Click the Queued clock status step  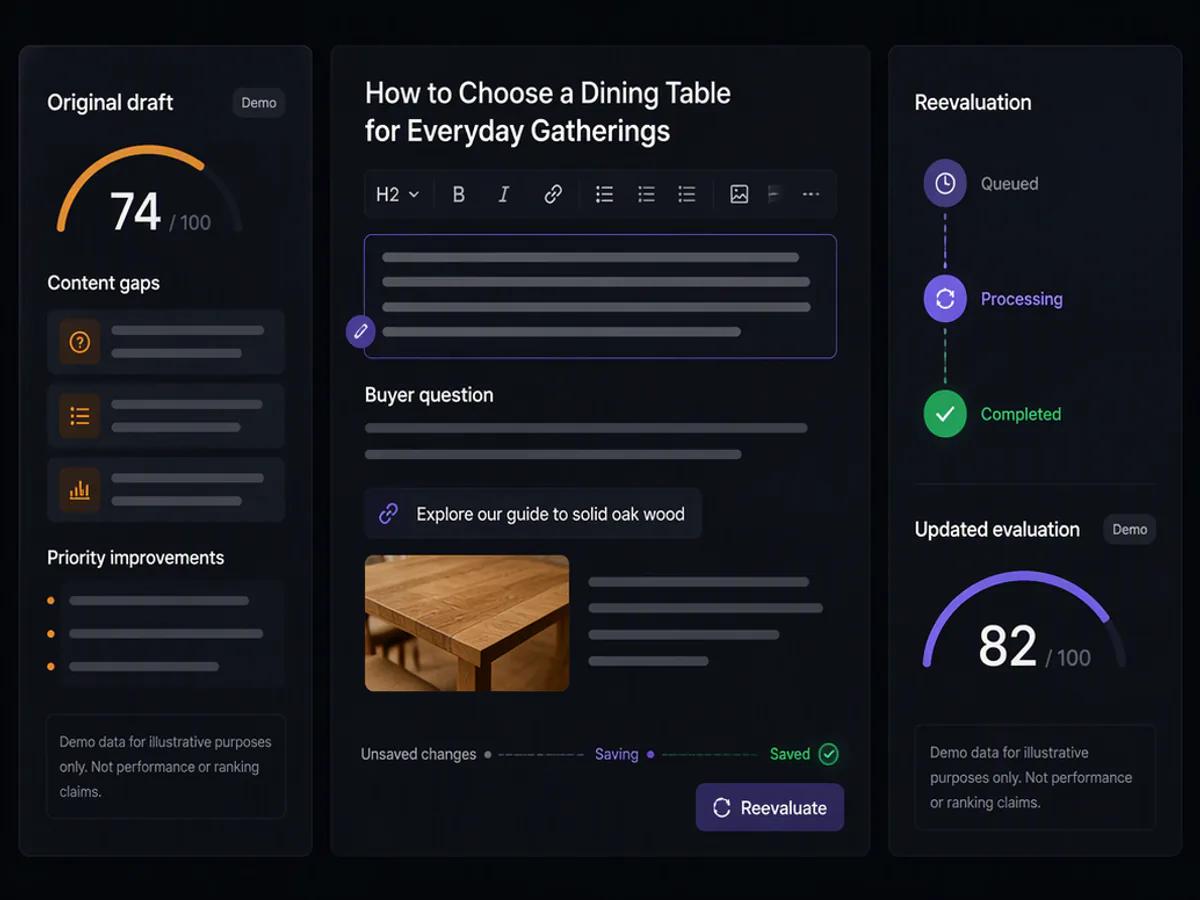pyautogui.click(x=945, y=183)
